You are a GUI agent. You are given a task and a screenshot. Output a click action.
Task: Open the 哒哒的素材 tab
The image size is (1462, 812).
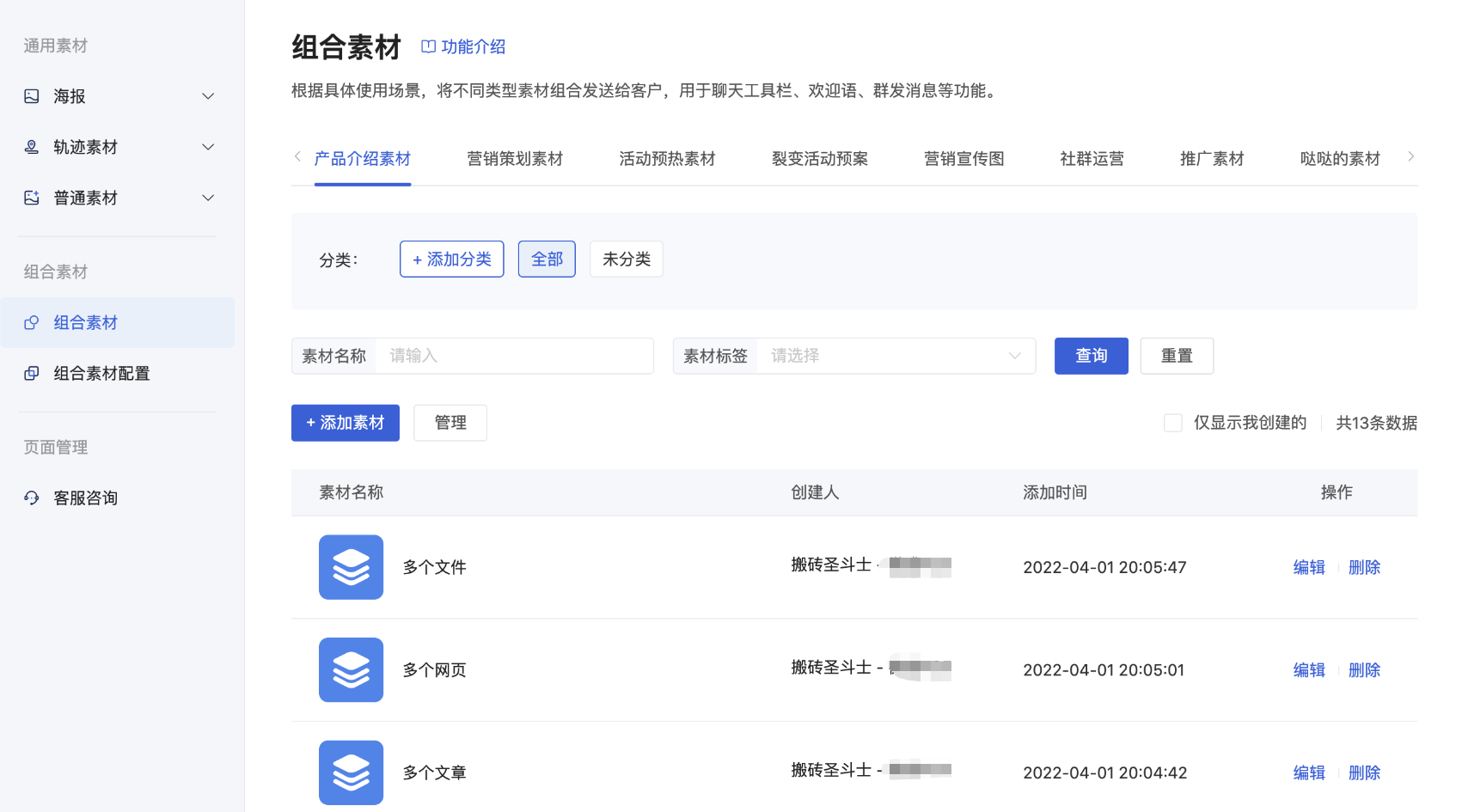tap(1340, 159)
